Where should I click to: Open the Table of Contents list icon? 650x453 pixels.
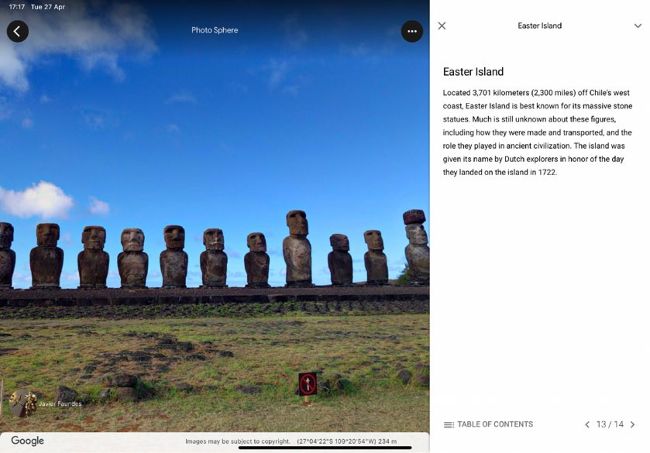449,424
